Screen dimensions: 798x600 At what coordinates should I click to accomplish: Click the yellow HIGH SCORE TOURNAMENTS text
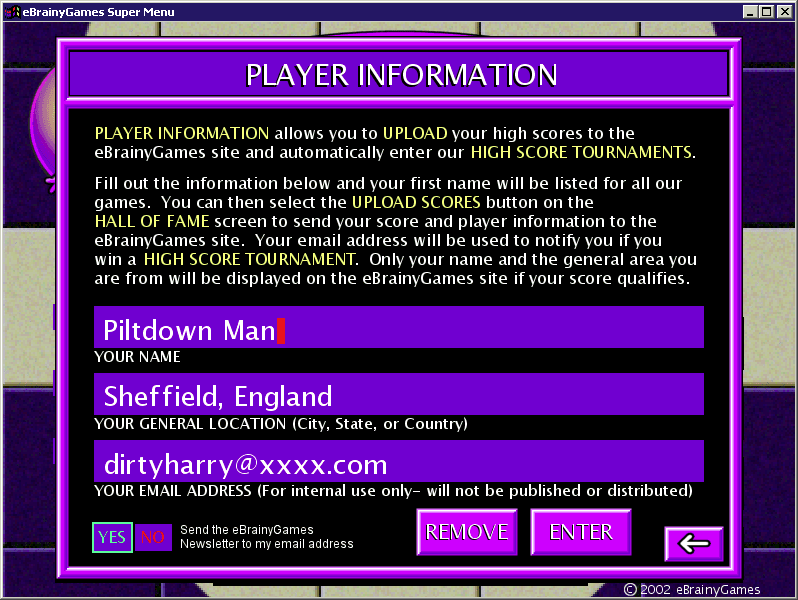pos(581,152)
